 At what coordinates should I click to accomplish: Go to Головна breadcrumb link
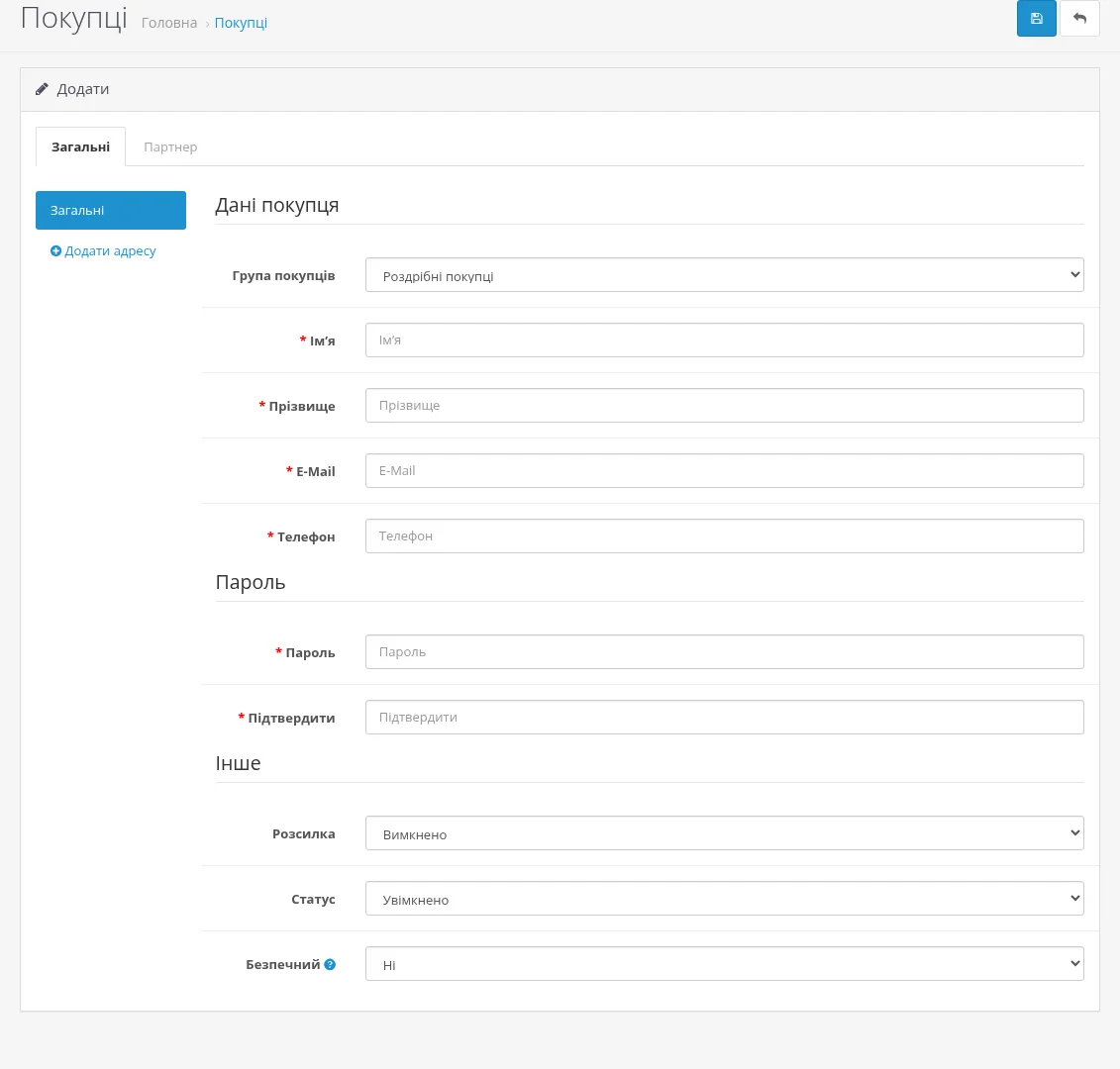click(169, 23)
